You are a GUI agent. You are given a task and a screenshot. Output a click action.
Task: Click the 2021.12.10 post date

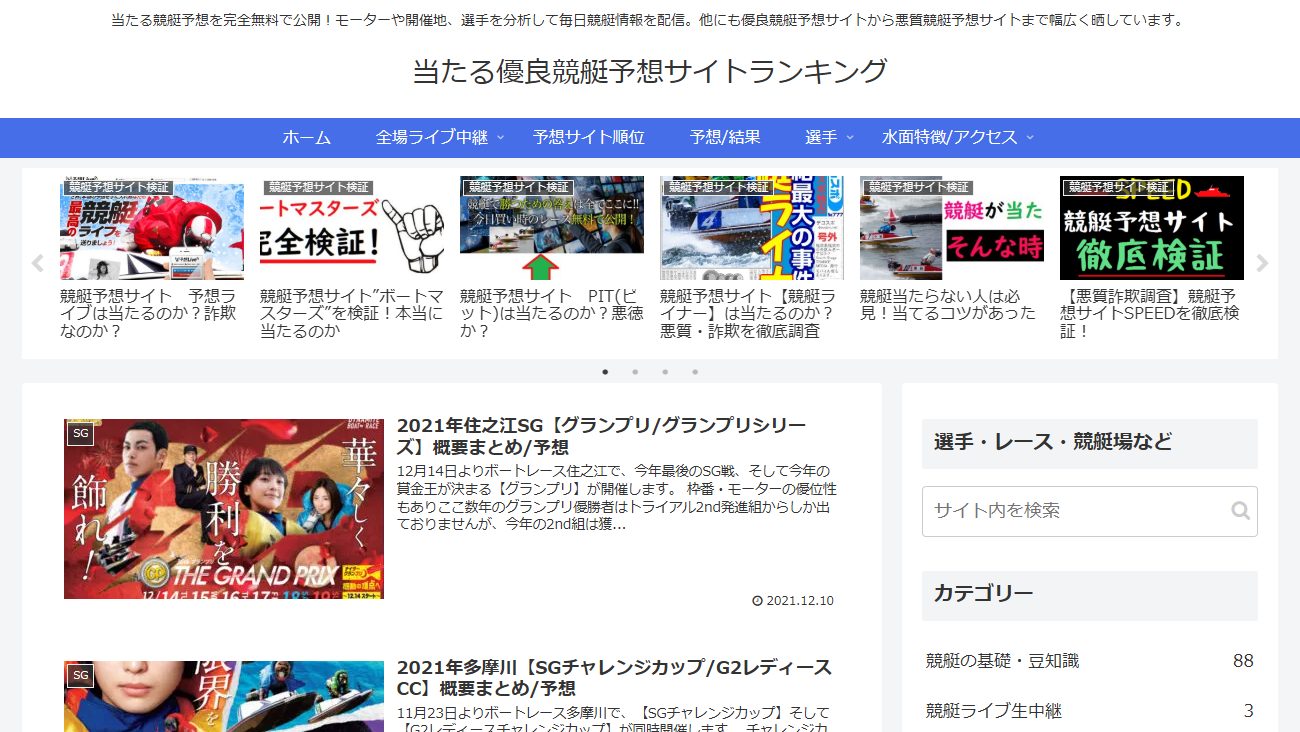pos(793,601)
